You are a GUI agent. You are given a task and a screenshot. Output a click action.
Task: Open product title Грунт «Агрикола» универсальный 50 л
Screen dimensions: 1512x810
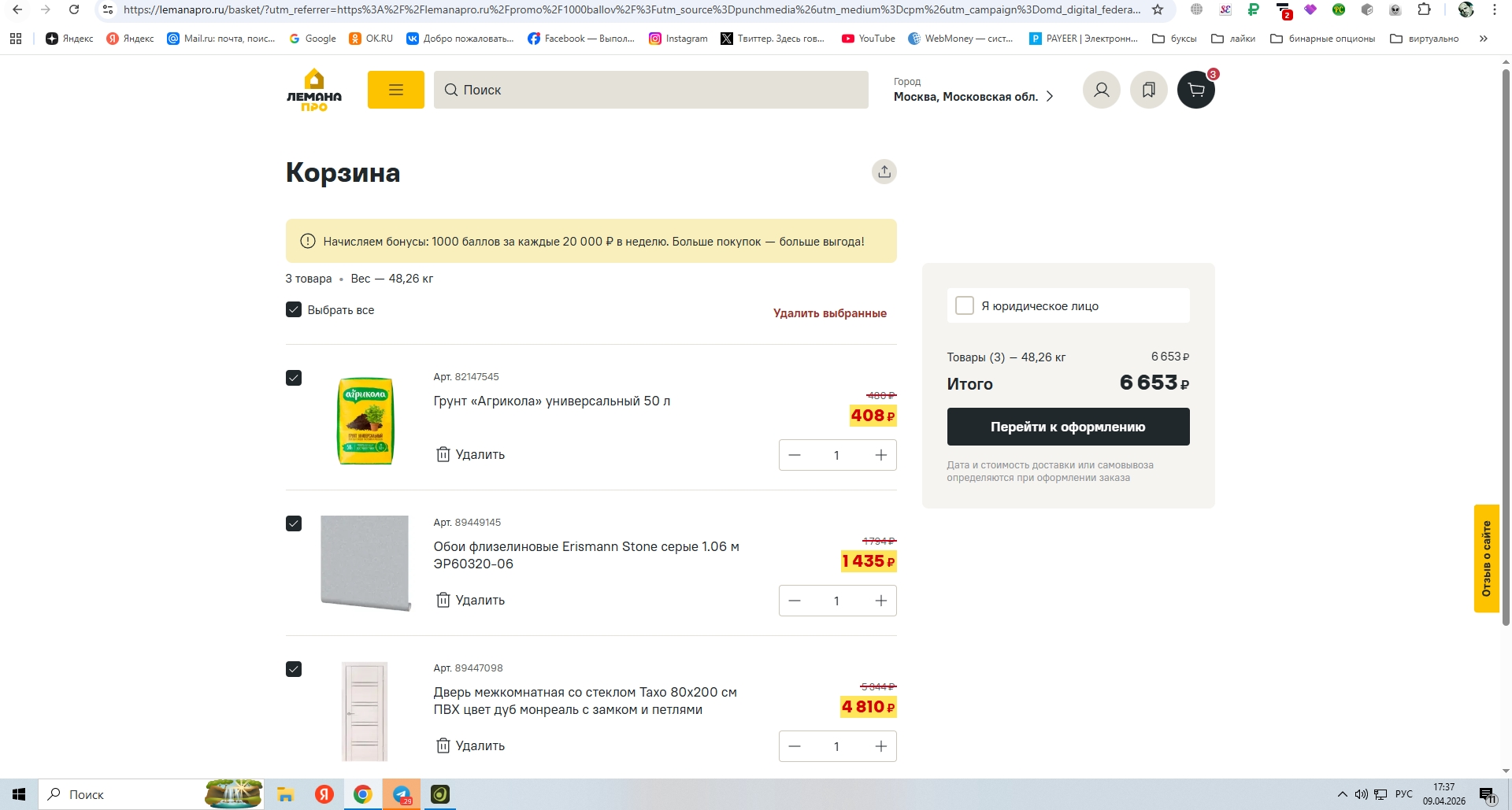[x=552, y=401]
